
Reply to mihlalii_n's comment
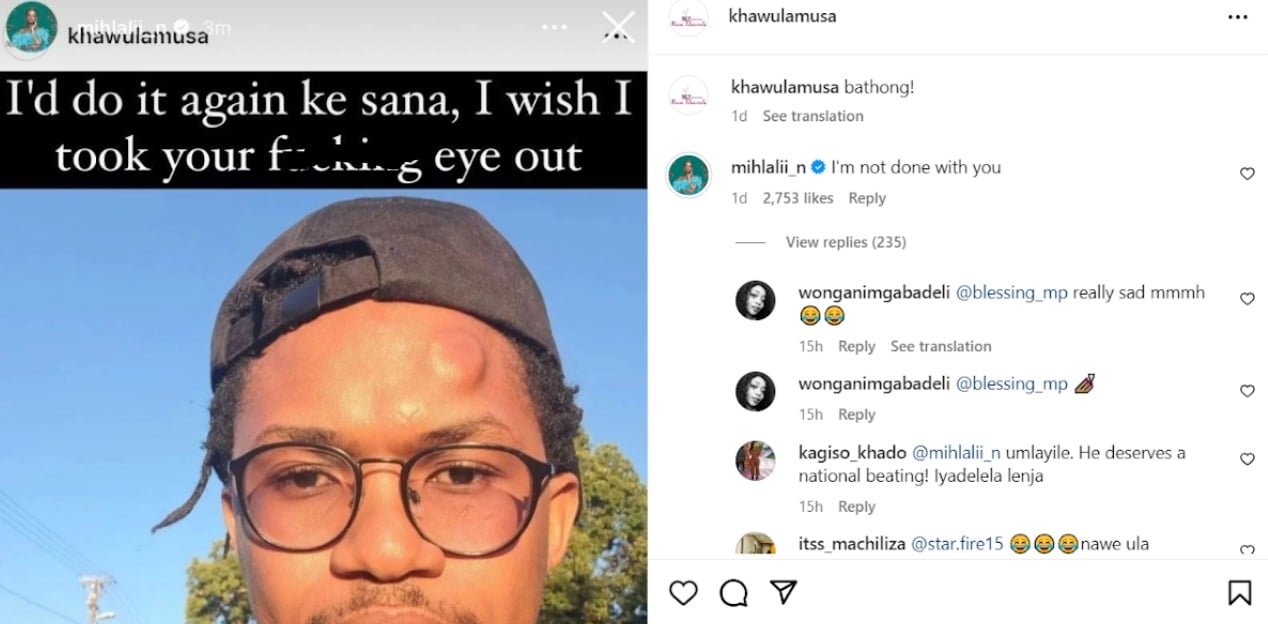[x=866, y=198]
